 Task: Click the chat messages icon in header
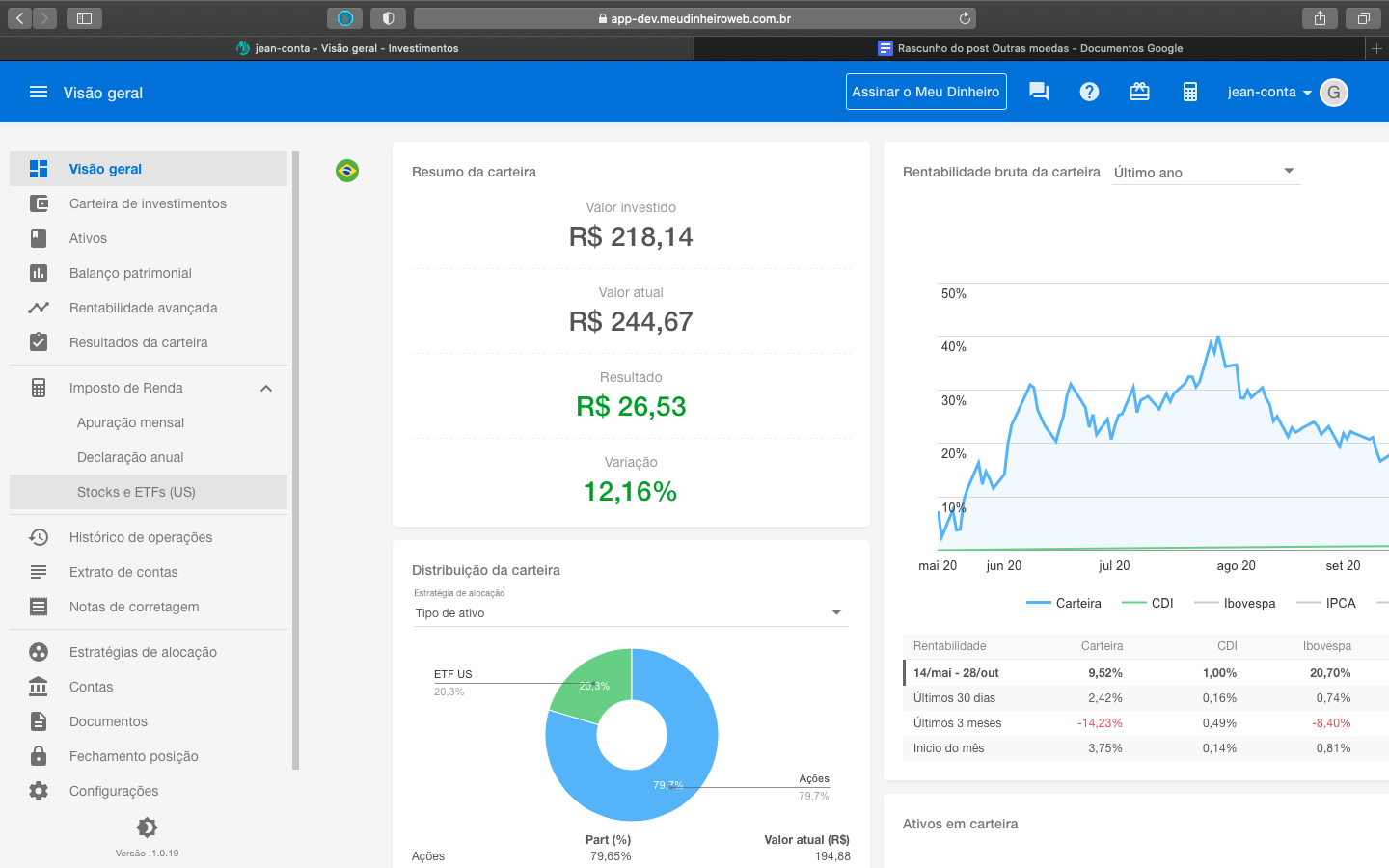(1039, 92)
